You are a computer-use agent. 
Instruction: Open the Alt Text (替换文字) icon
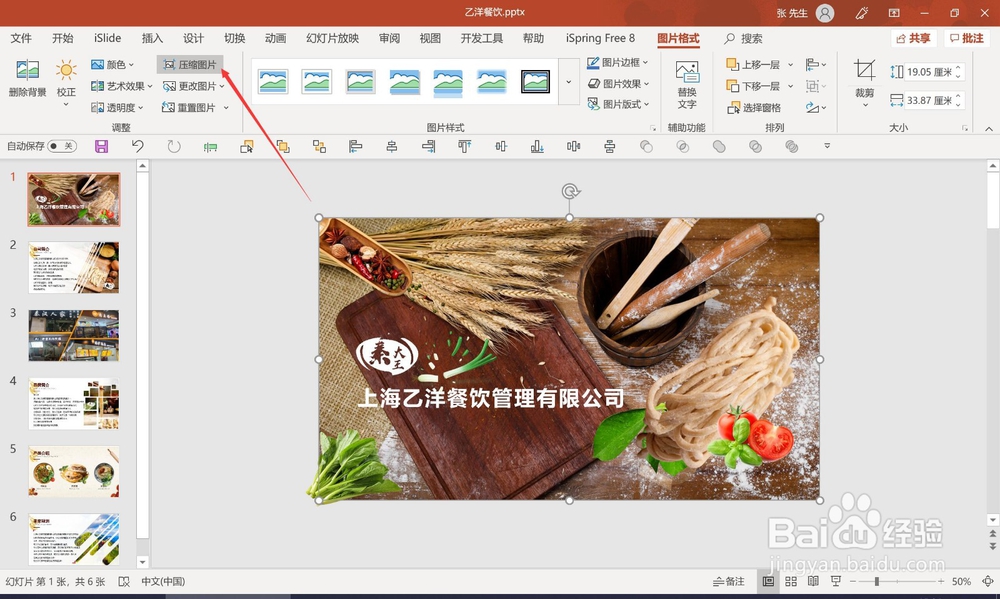click(687, 72)
